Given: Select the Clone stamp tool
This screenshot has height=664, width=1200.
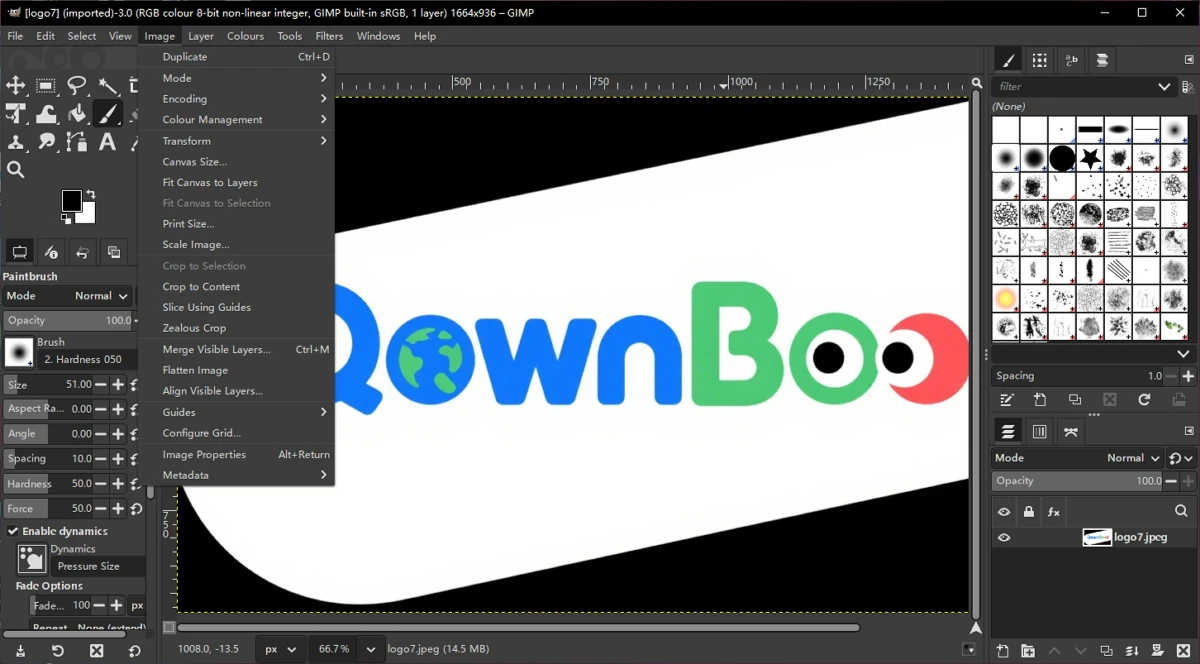Looking at the screenshot, I should 16,142.
